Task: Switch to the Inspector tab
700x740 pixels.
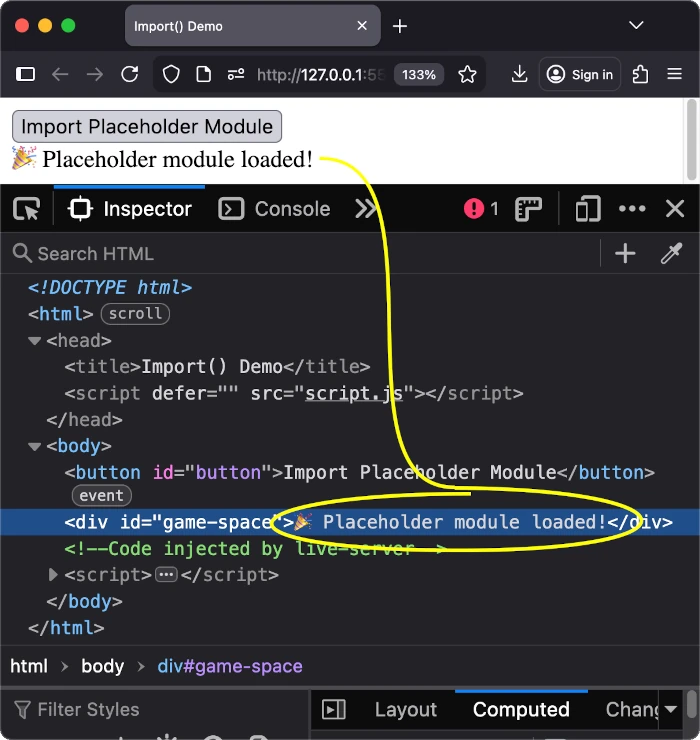Action: 130,209
